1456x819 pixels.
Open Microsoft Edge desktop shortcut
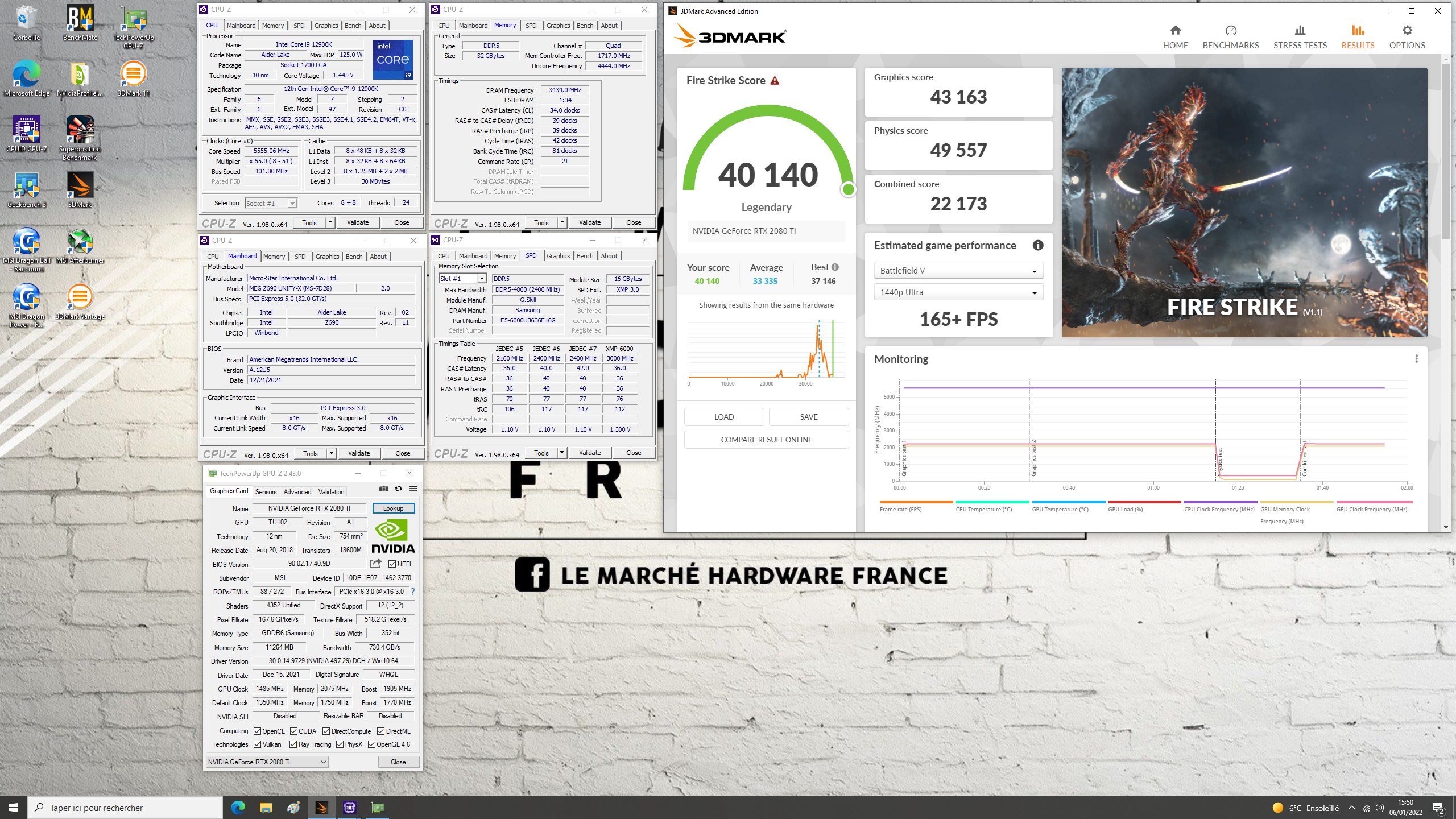click(x=26, y=78)
